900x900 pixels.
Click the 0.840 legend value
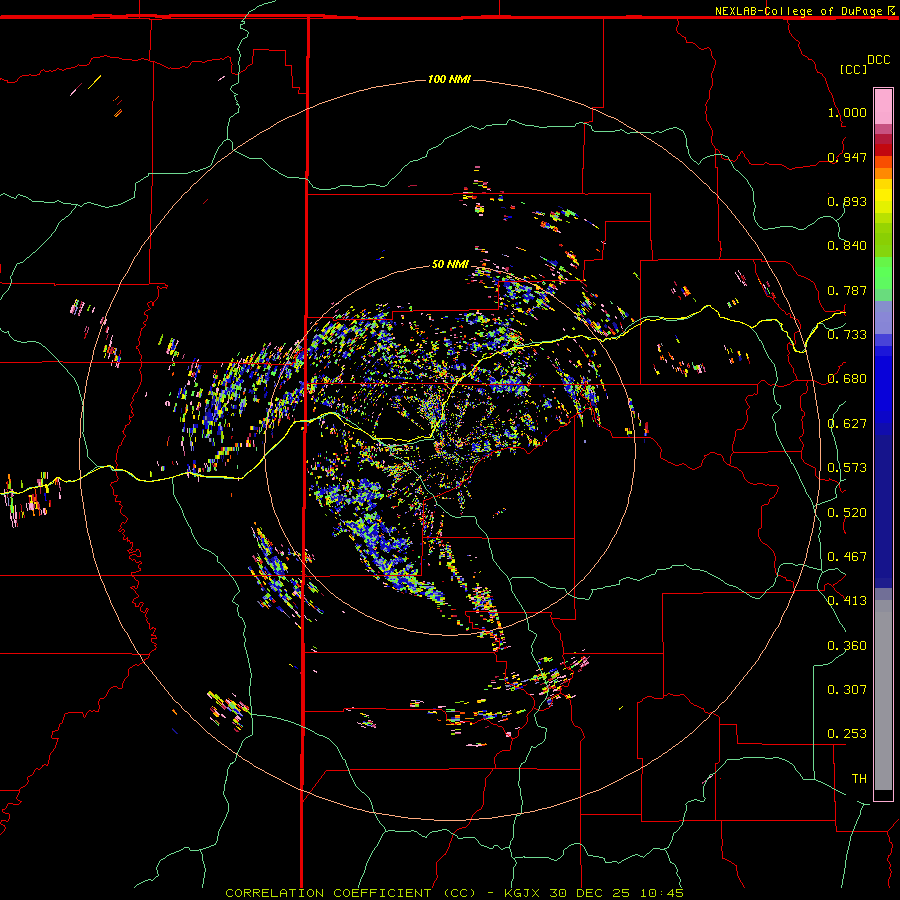point(847,245)
